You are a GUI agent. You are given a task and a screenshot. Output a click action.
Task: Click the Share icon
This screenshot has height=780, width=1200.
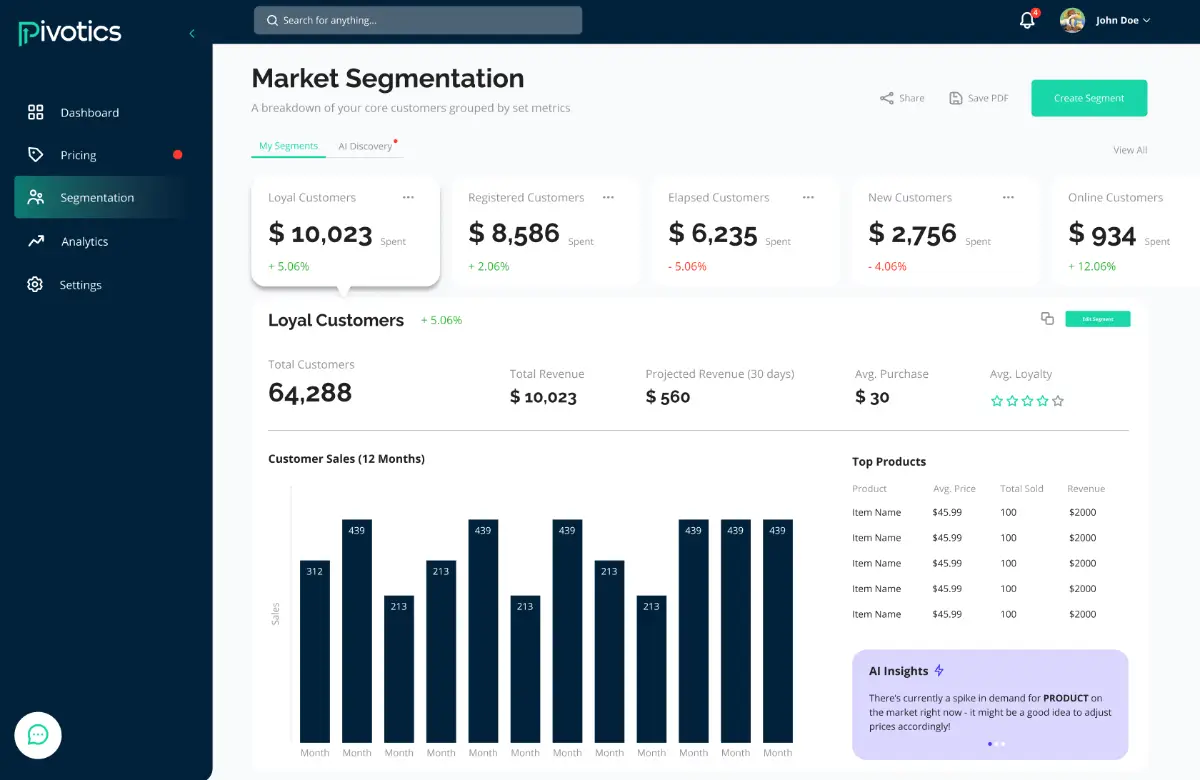tap(886, 98)
